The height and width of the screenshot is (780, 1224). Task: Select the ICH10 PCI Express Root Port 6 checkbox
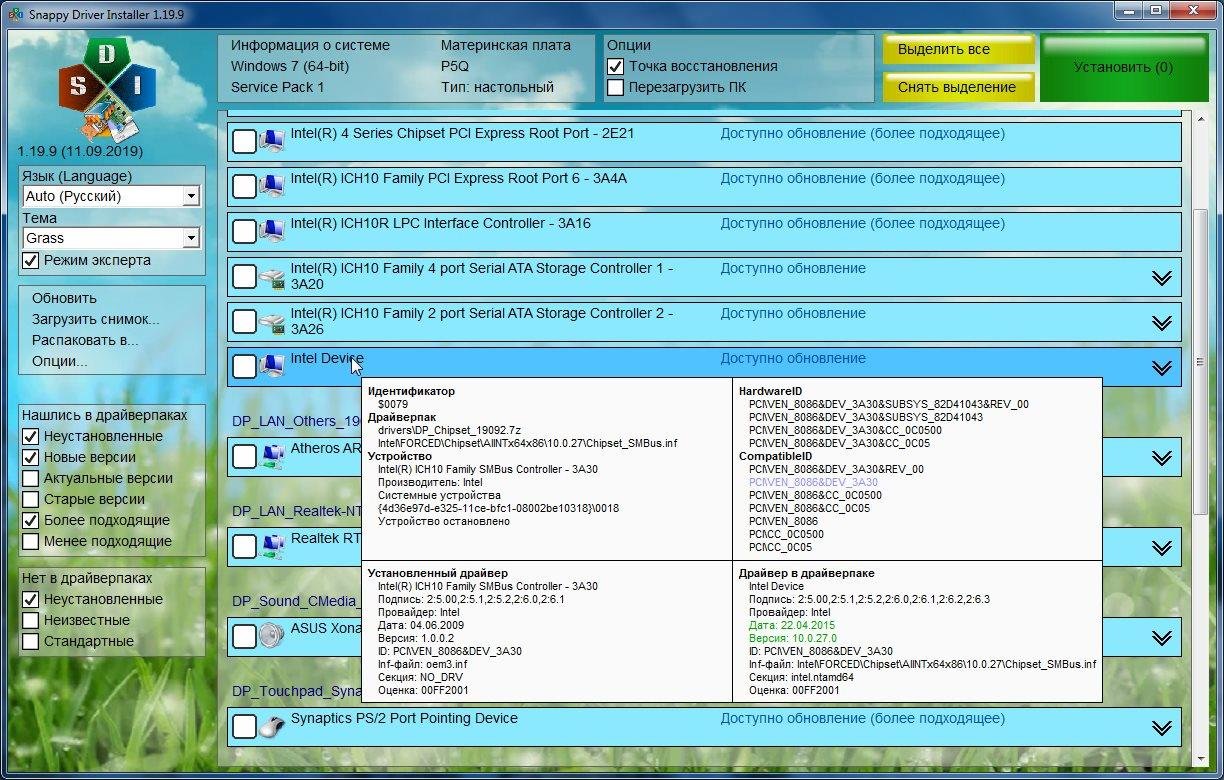tap(244, 187)
